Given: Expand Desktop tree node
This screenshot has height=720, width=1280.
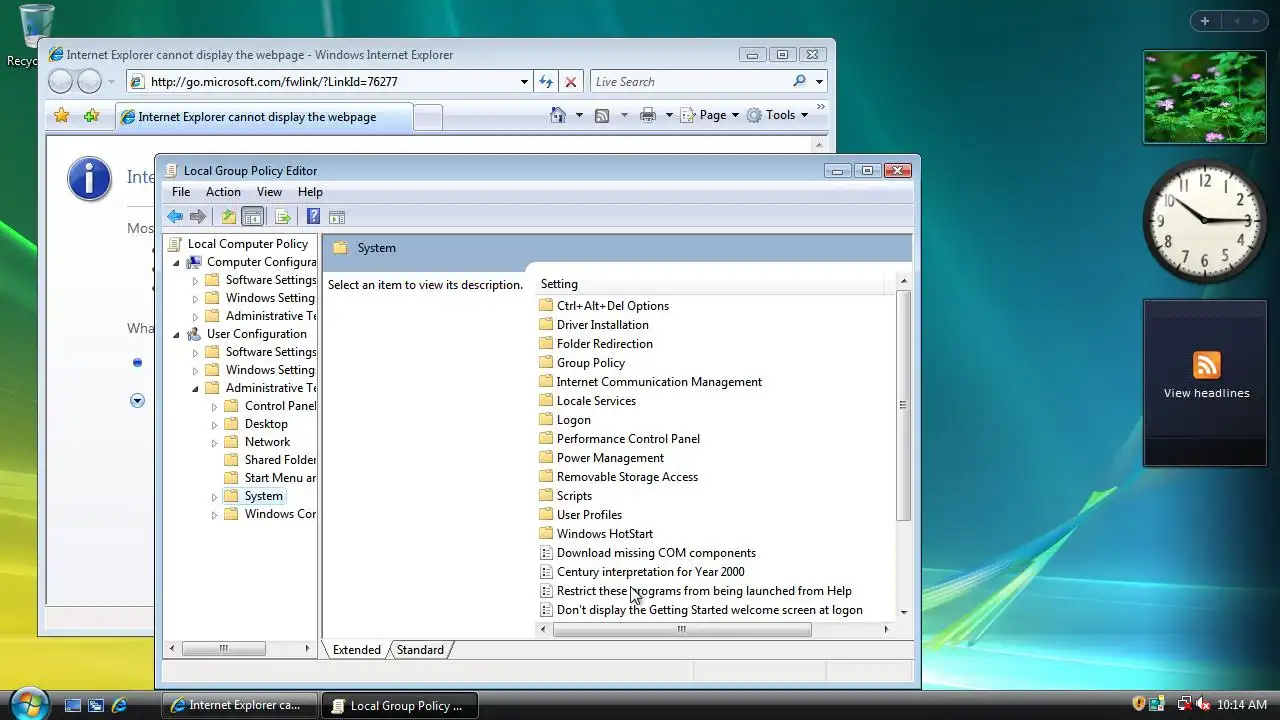Looking at the screenshot, I should (x=214, y=425).
